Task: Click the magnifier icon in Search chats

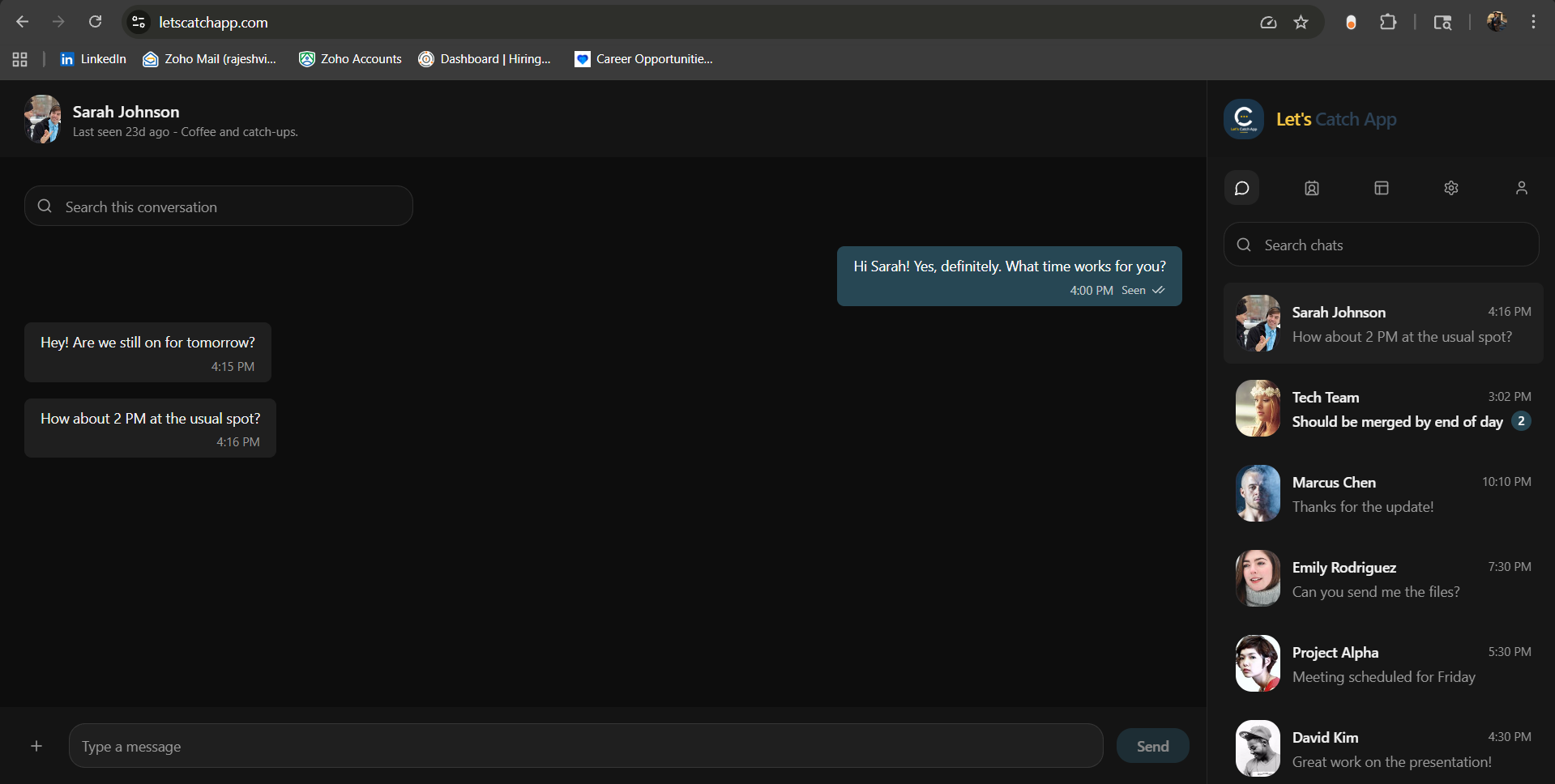Action: [x=1244, y=245]
